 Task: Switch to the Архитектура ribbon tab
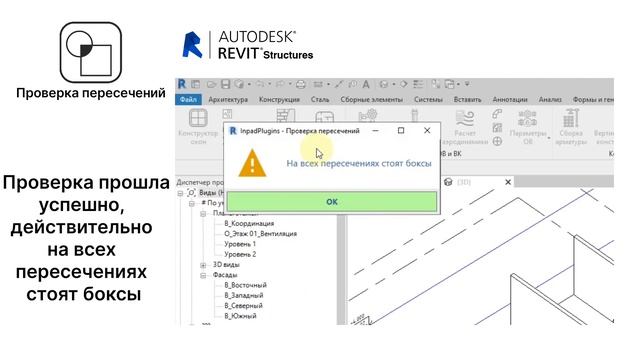pos(228,99)
